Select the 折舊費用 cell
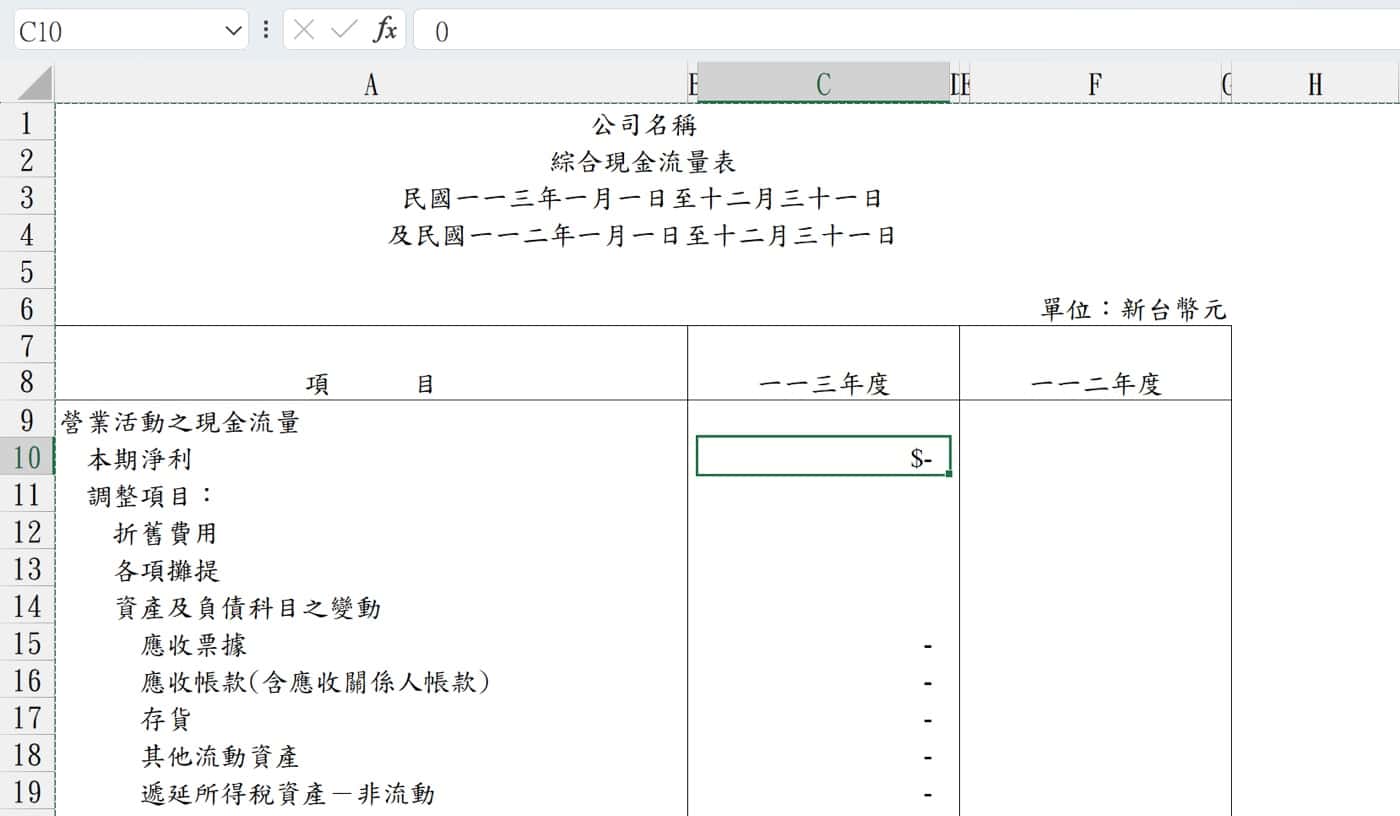Viewport: 1400px width, 816px height. [165, 534]
